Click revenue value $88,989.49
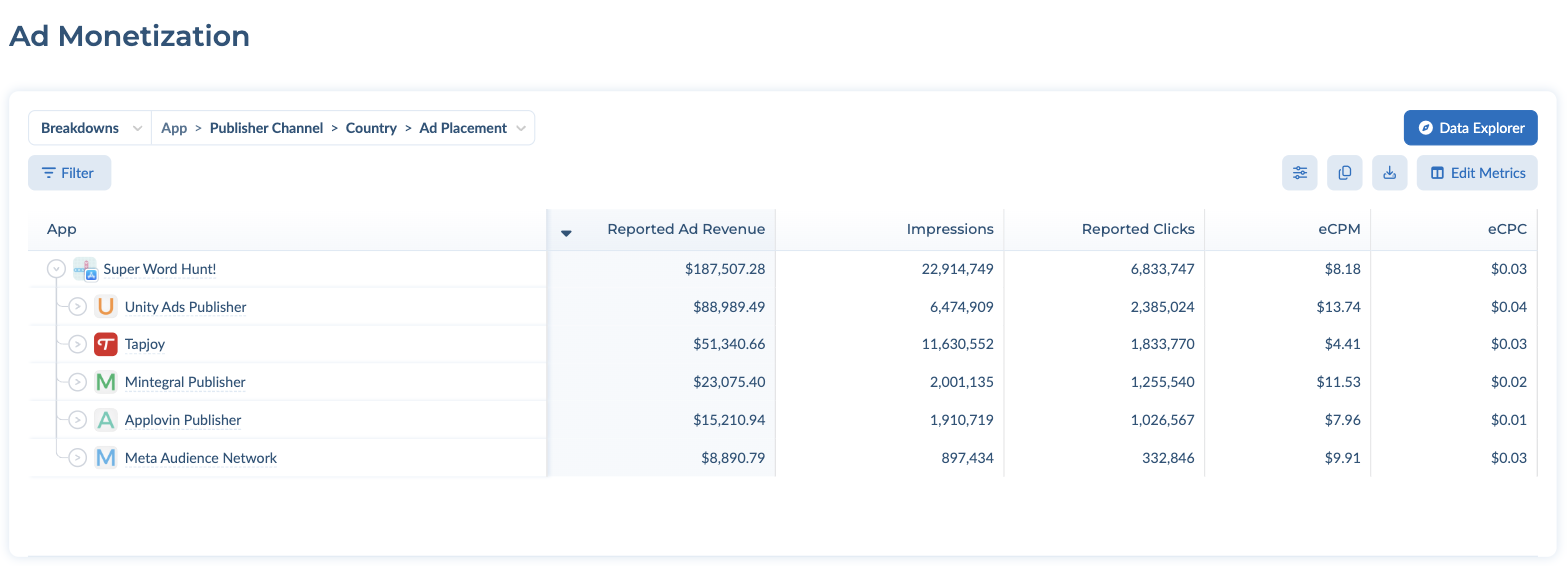1567x566 pixels. (729, 307)
